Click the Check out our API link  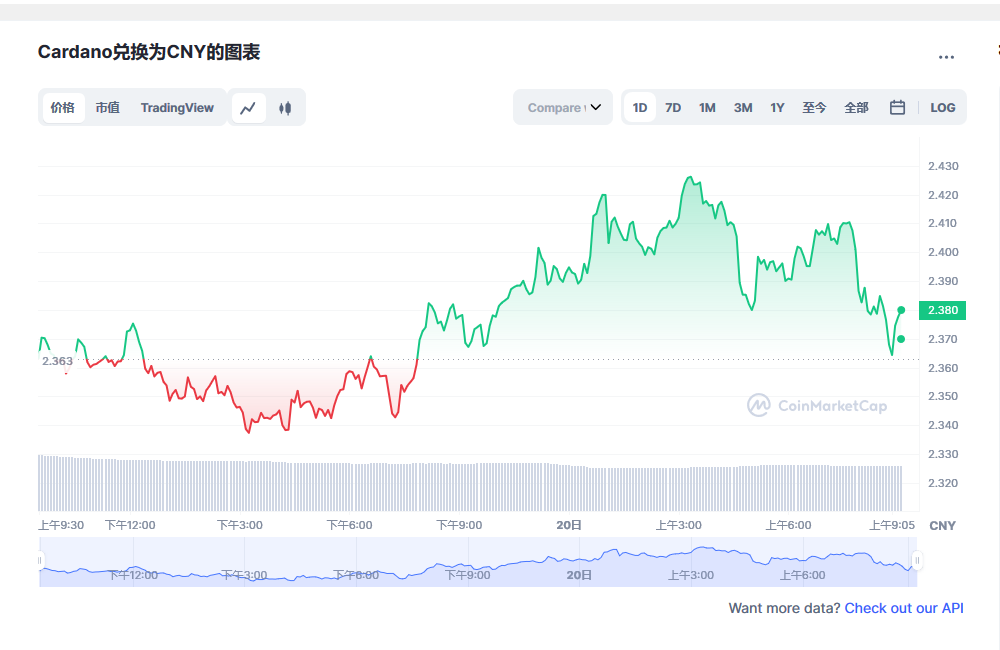coord(904,608)
